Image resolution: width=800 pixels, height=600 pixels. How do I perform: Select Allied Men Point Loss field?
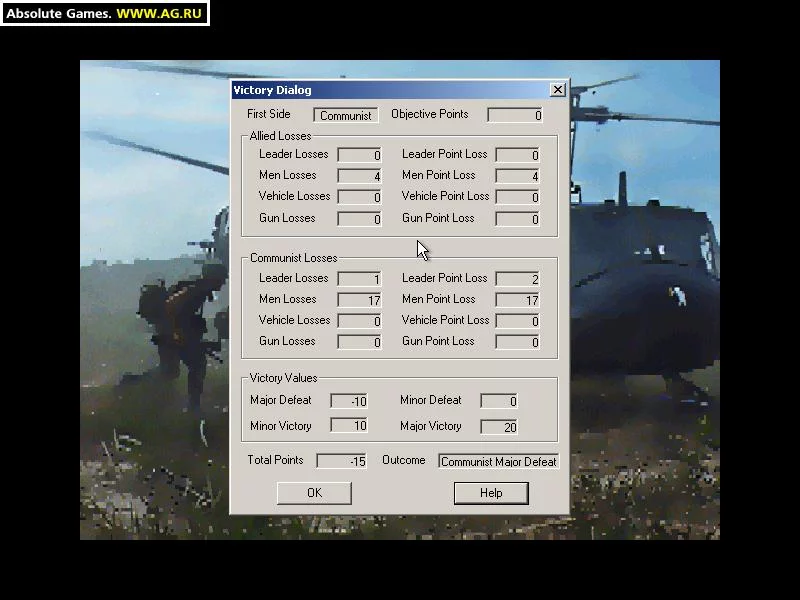[x=517, y=176]
